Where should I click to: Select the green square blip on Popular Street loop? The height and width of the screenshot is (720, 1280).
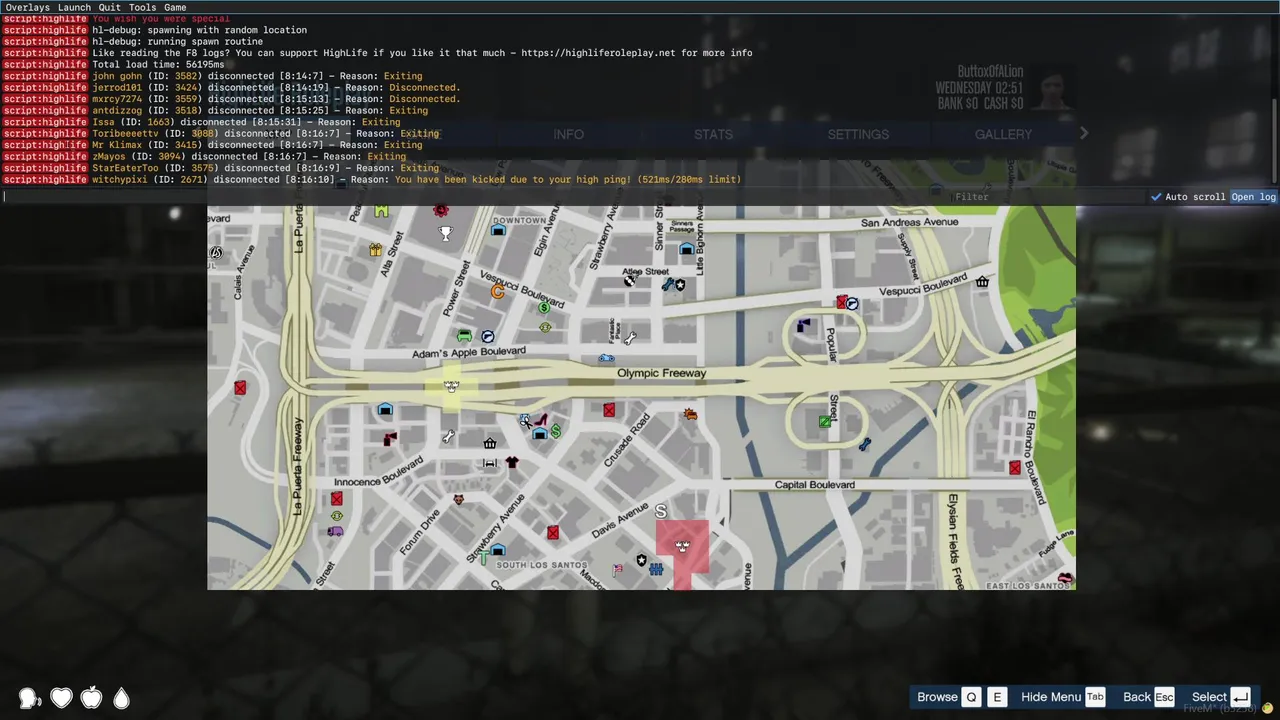pyautogui.click(x=824, y=422)
